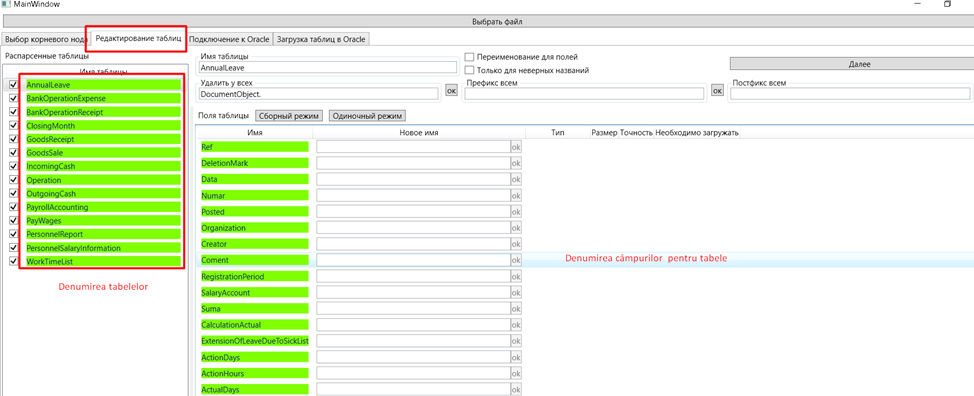Select the ActualDays field name
This screenshot has width=974, height=396.
(x=254, y=390)
